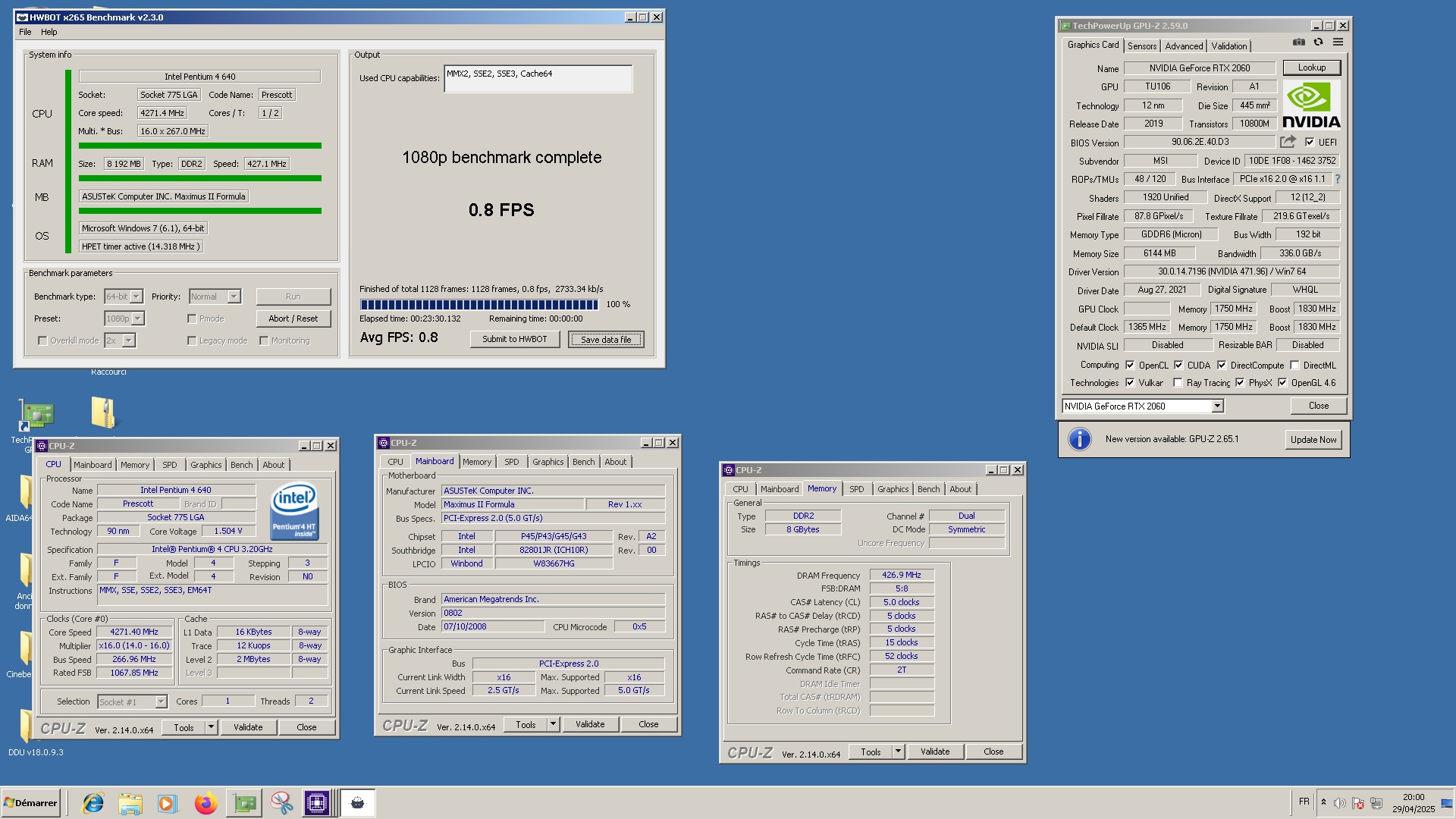Enable the DirectML checkbox
Image resolution: width=1456 pixels, height=819 pixels.
tap(1294, 365)
